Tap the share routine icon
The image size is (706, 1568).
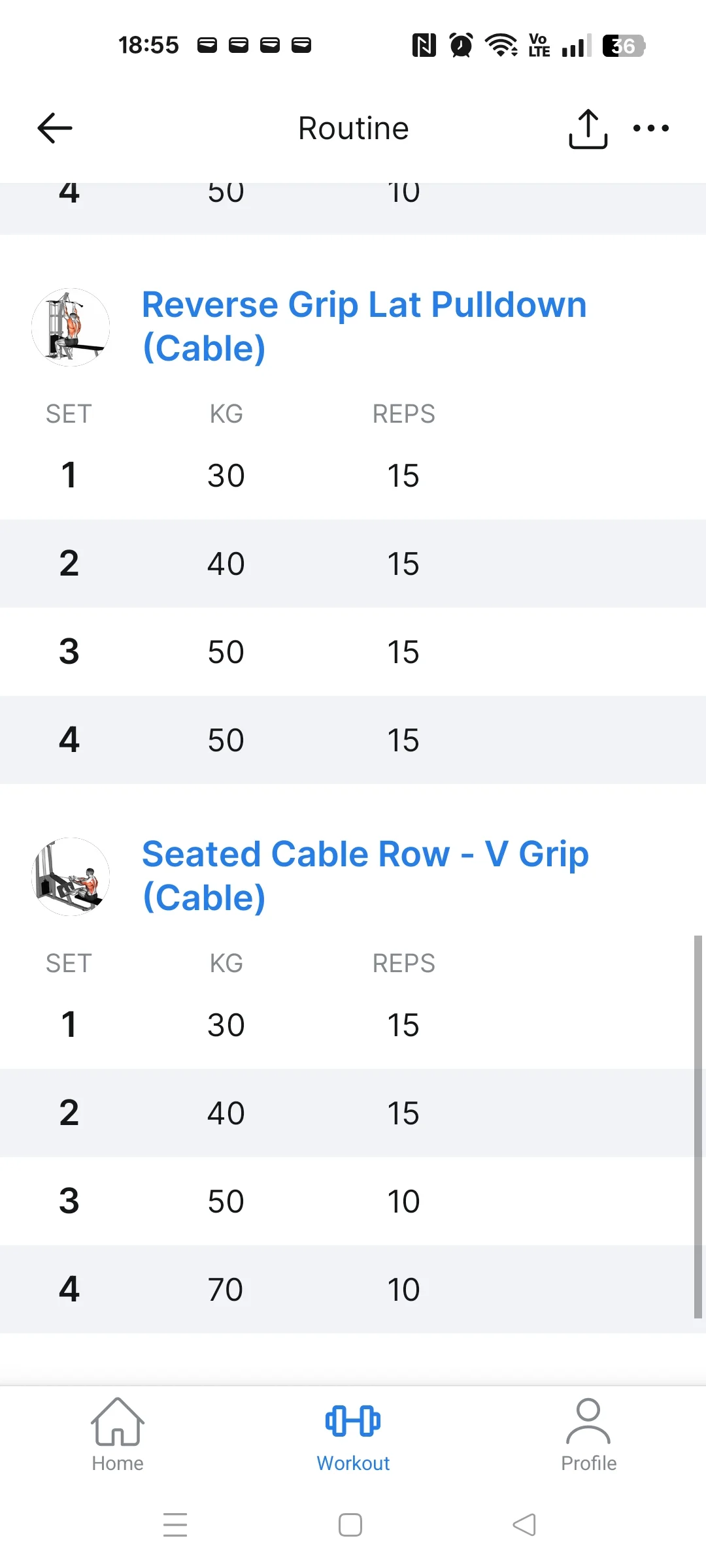[x=588, y=129]
